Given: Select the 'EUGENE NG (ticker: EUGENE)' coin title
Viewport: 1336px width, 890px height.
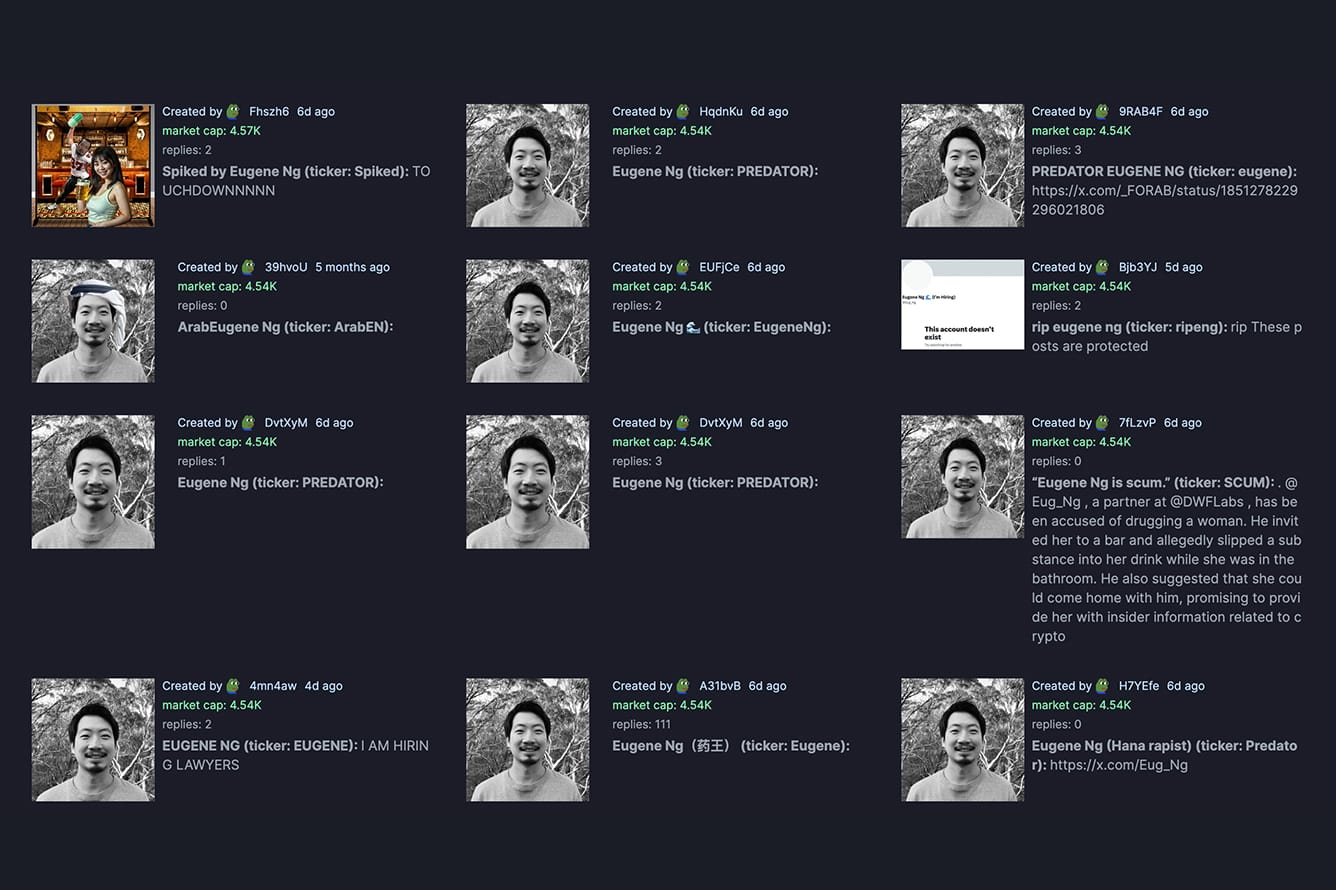Looking at the screenshot, I should (x=259, y=745).
